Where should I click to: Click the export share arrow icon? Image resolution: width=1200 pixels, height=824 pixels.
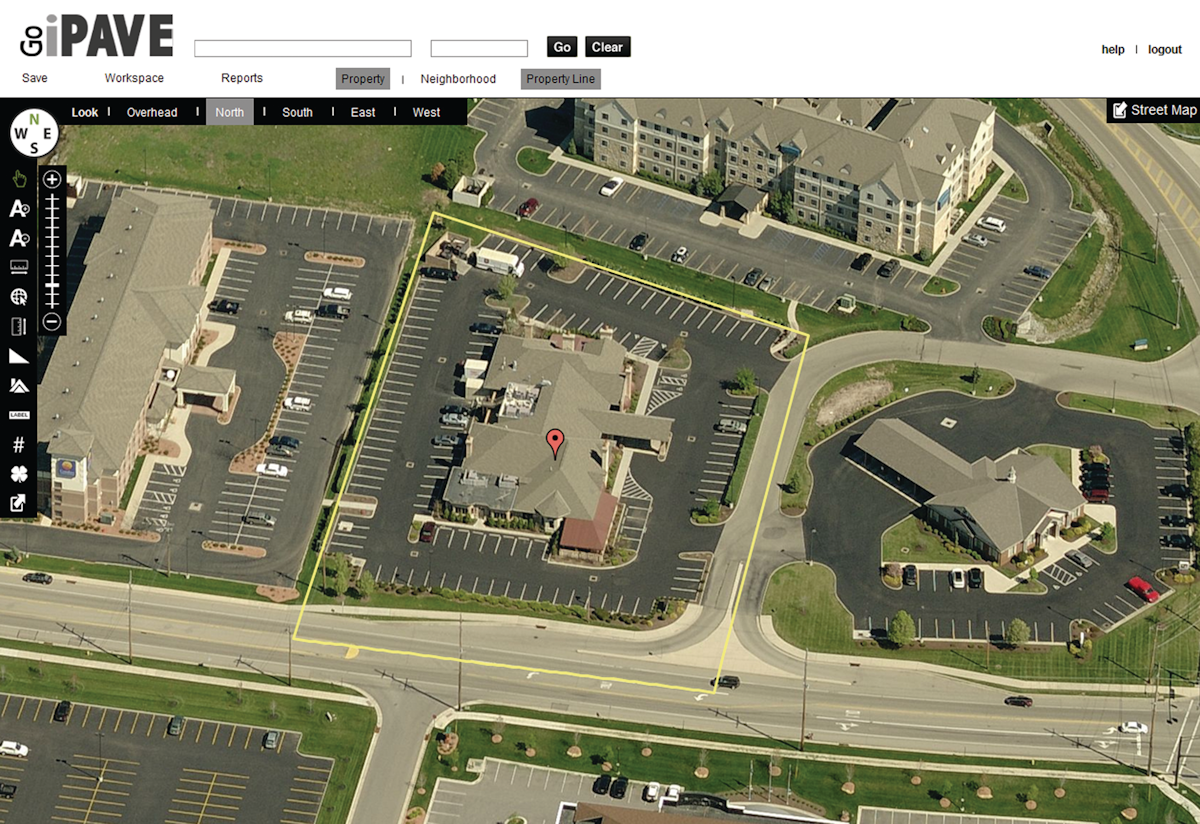tap(18, 503)
